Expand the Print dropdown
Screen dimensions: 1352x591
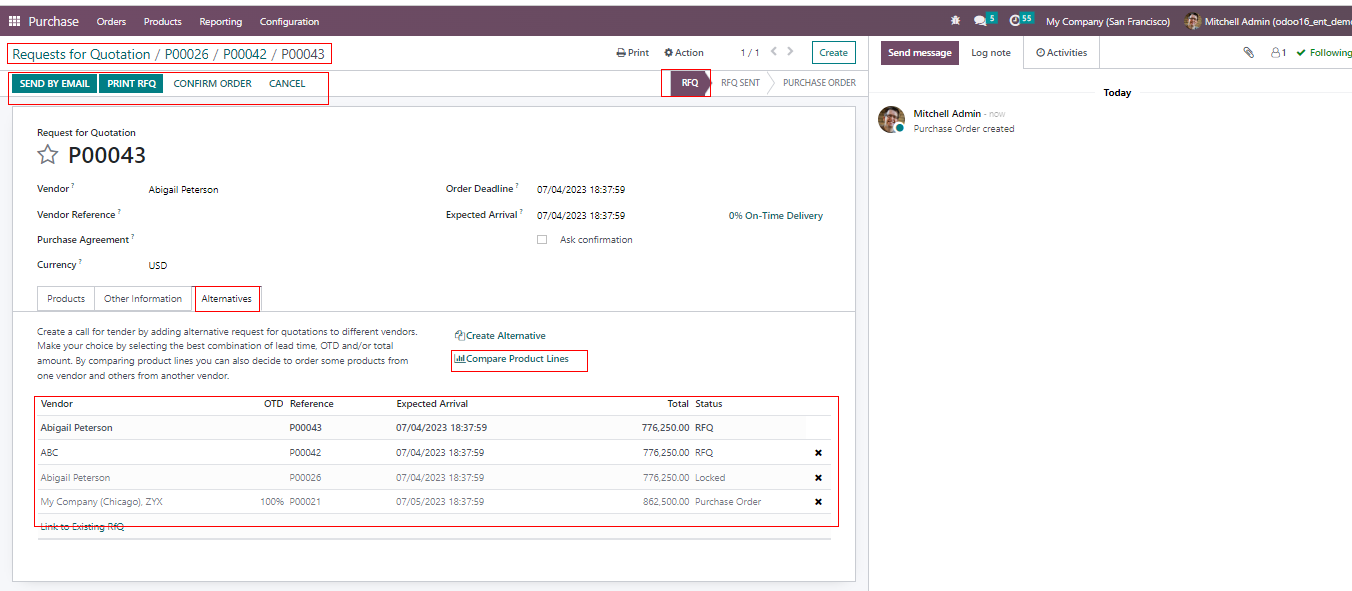(x=633, y=53)
